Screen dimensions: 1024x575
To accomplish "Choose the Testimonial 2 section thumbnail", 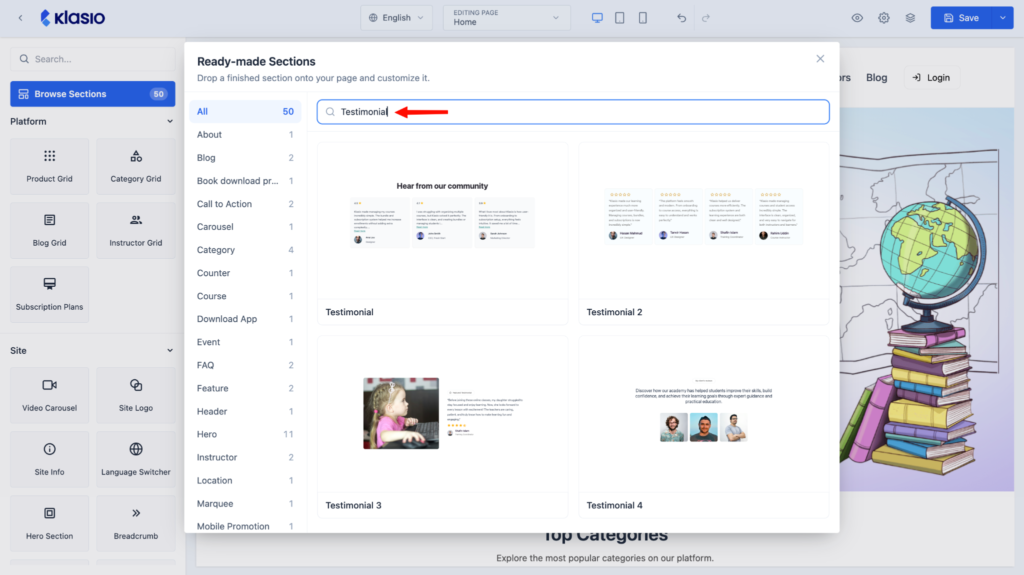I will click(703, 233).
